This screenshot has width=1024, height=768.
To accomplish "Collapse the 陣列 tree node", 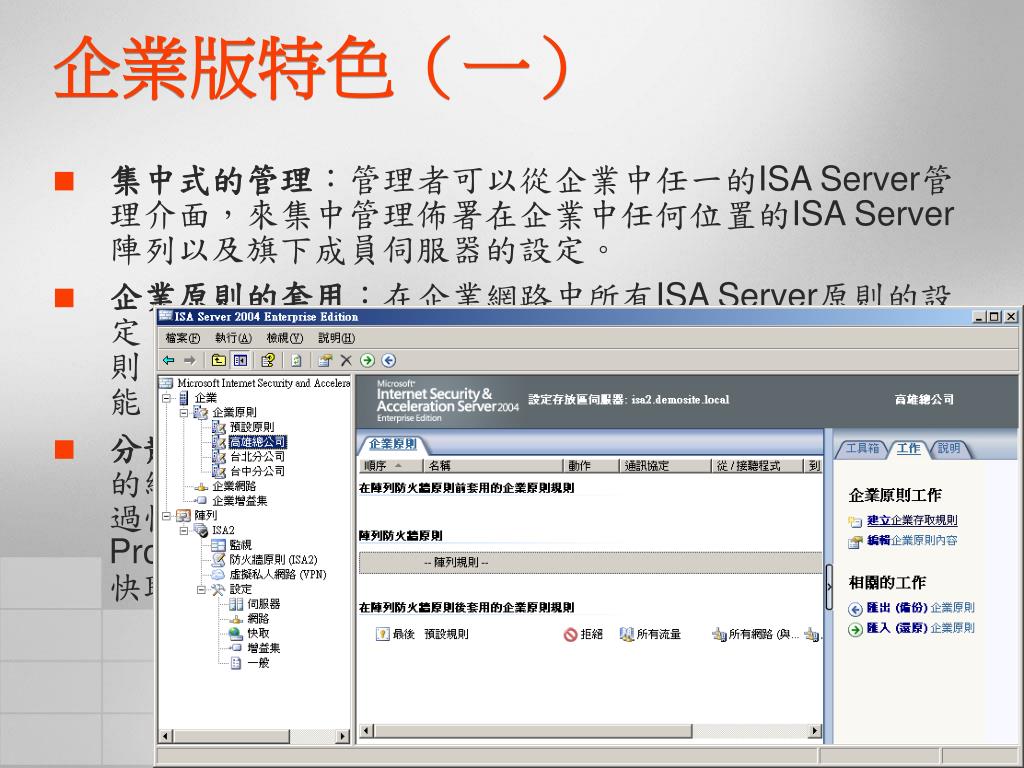I will tap(167, 516).
